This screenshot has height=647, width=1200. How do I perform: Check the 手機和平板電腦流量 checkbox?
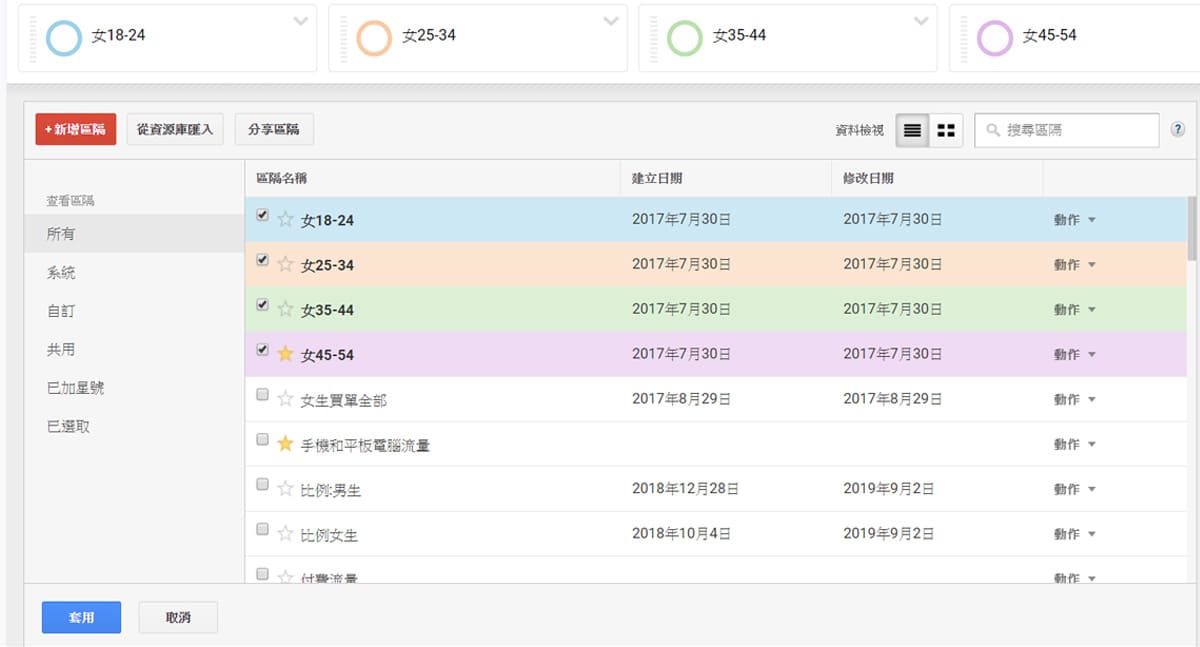(x=262, y=439)
